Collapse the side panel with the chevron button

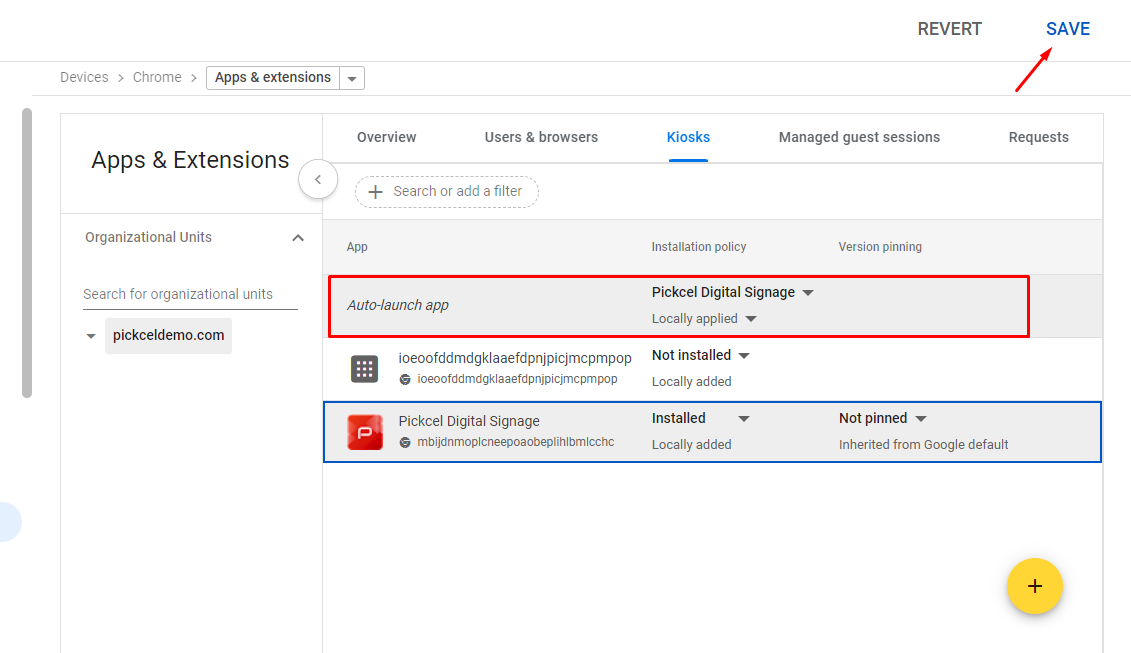pyautogui.click(x=318, y=180)
